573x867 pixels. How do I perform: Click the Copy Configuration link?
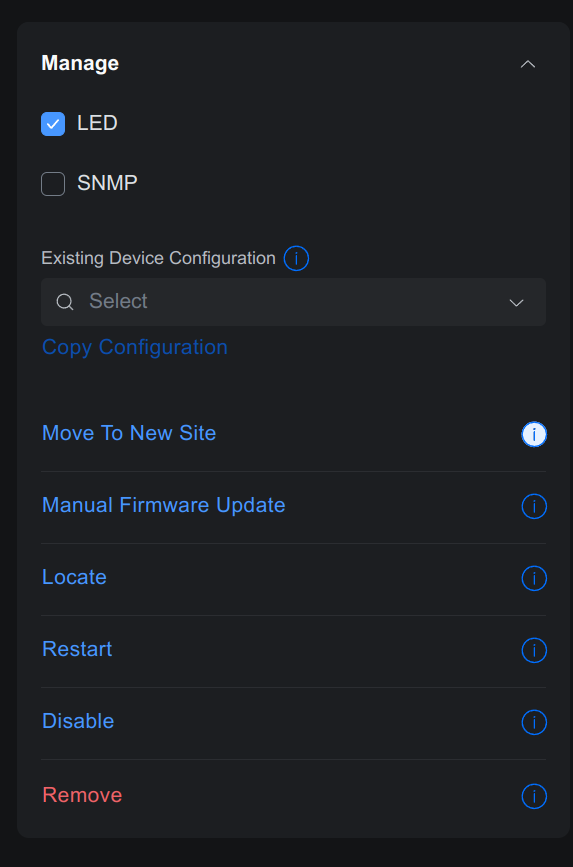click(x=134, y=347)
